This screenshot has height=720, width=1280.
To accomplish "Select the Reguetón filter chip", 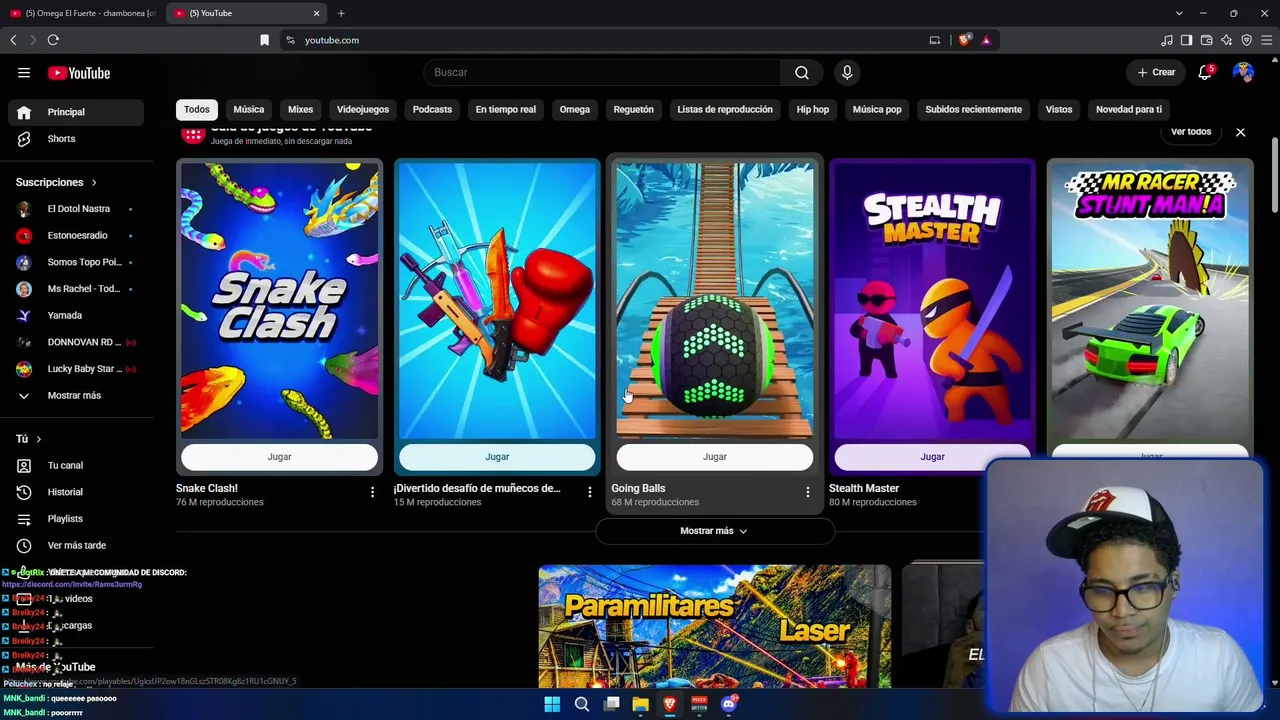I will click(x=633, y=110).
